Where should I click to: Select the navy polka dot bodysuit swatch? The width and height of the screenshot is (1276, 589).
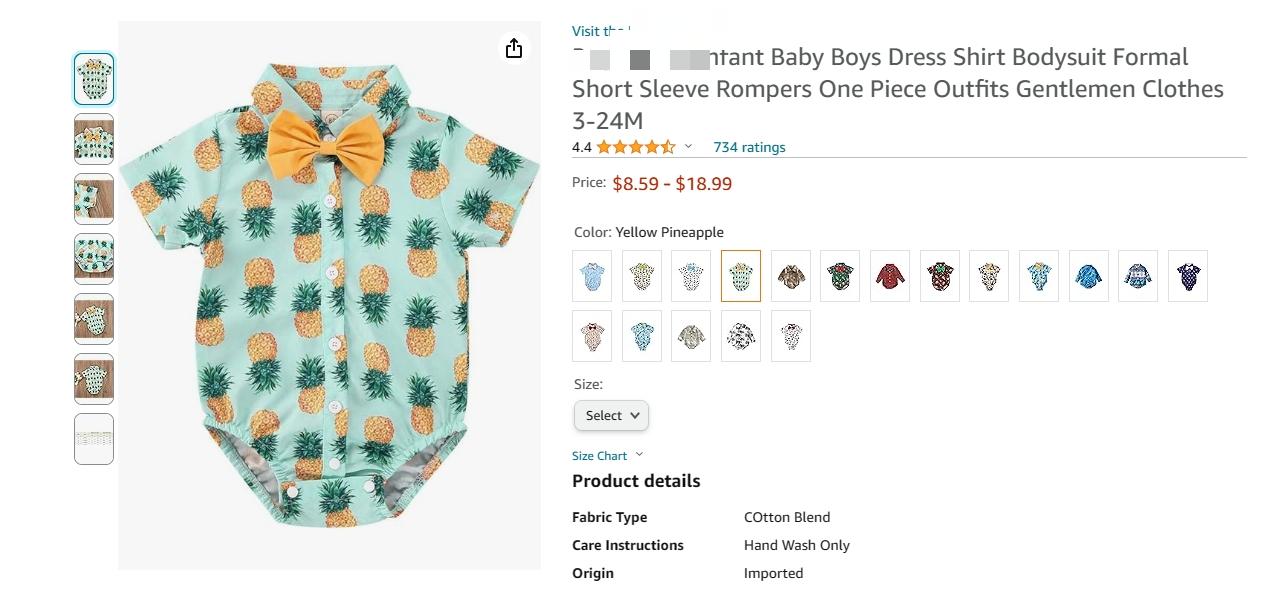pyautogui.click(x=1188, y=276)
